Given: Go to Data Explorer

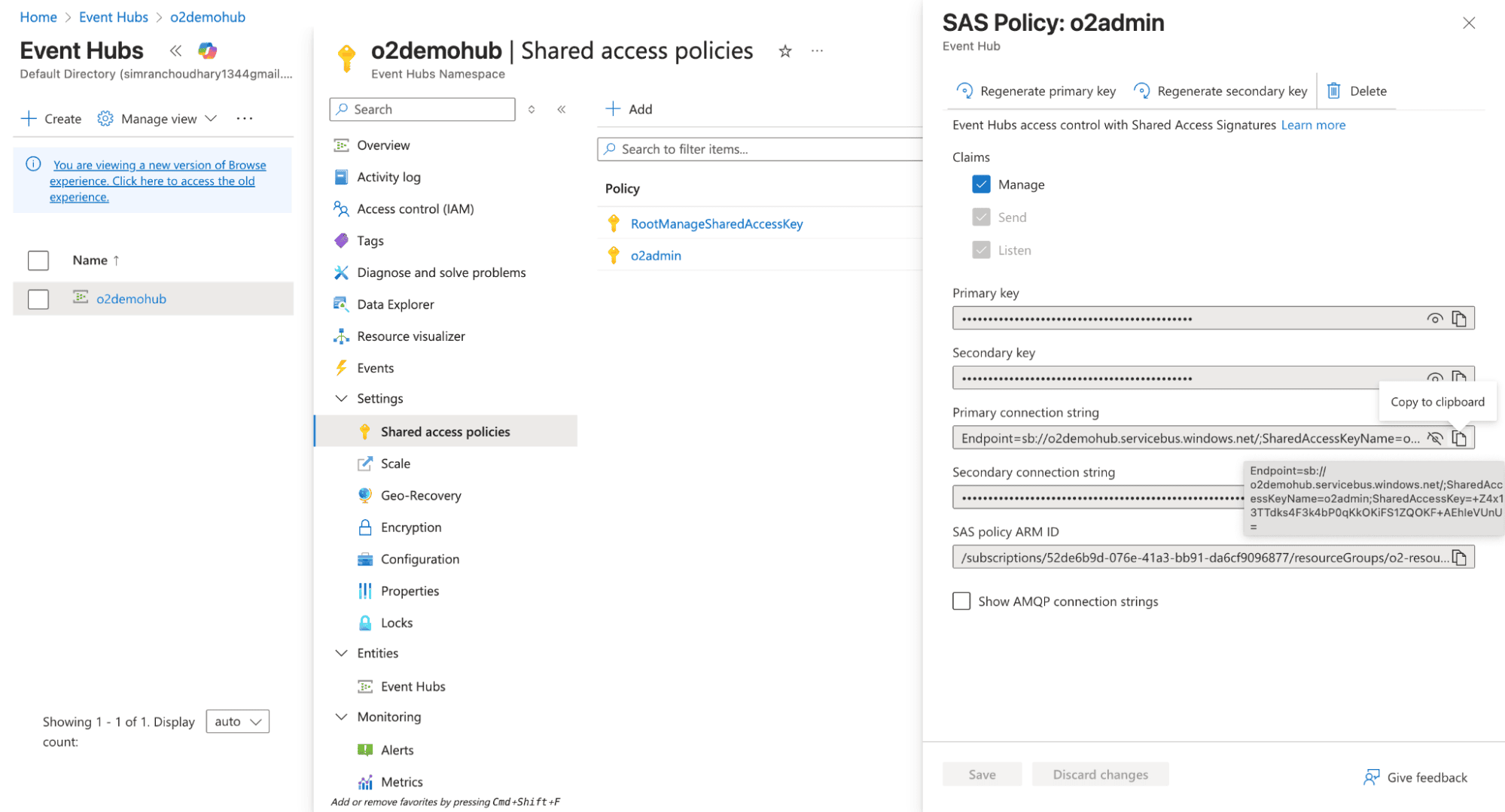Looking at the screenshot, I should pyautogui.click(x=395, y=305).
